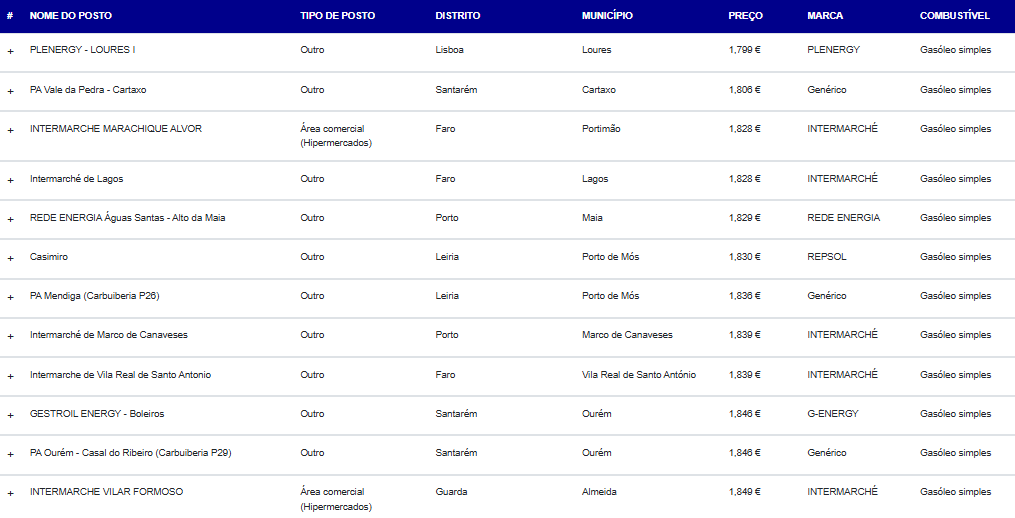This screenshot has width=1015, height=518.
Task: Expand the Intermarché de Lagos row
Action: [10, 180]
